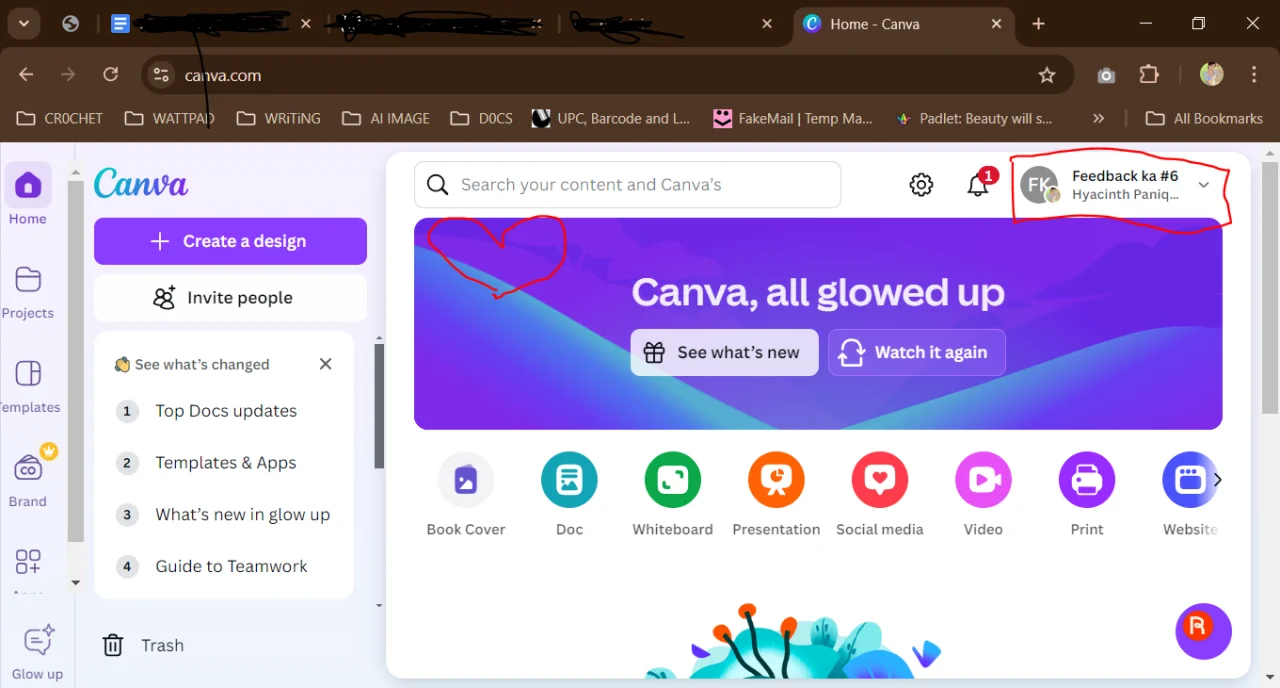Image resolution: width=1280 pixels, height=688 pixels.
Task: Go back to the previous page
Action: point(26,75)
